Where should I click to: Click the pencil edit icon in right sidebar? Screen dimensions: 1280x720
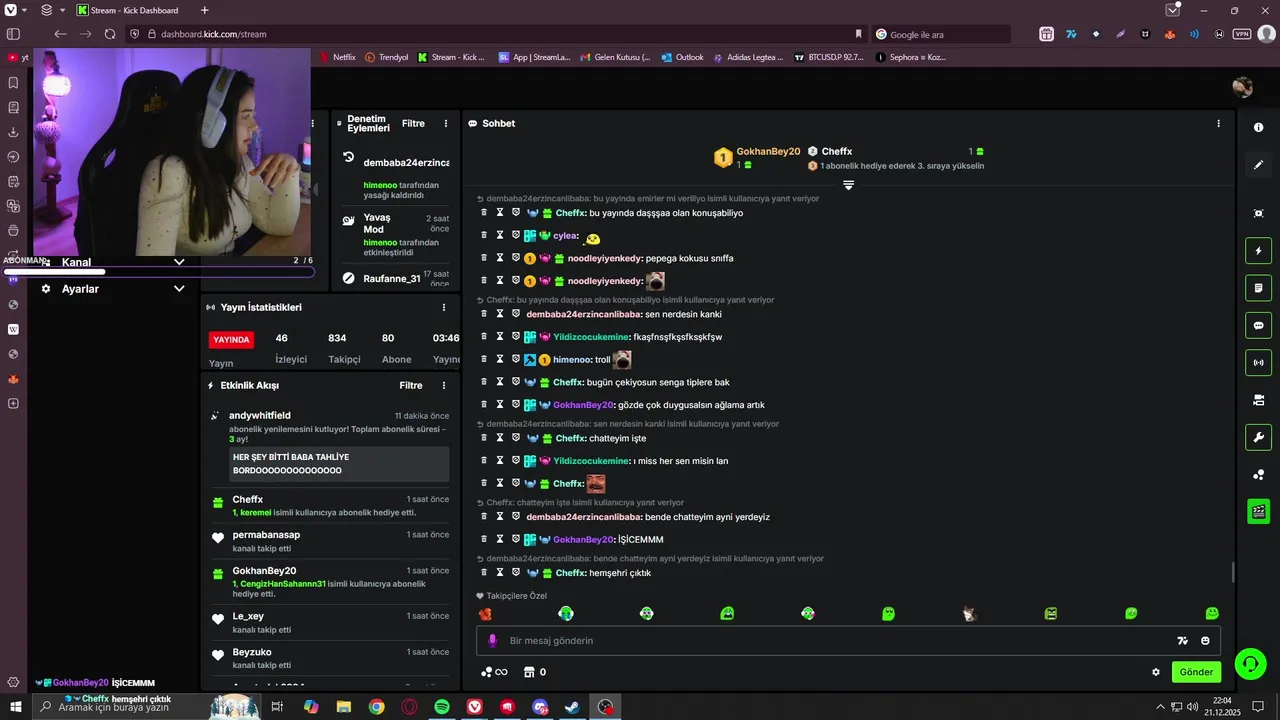pos(1258,165)
